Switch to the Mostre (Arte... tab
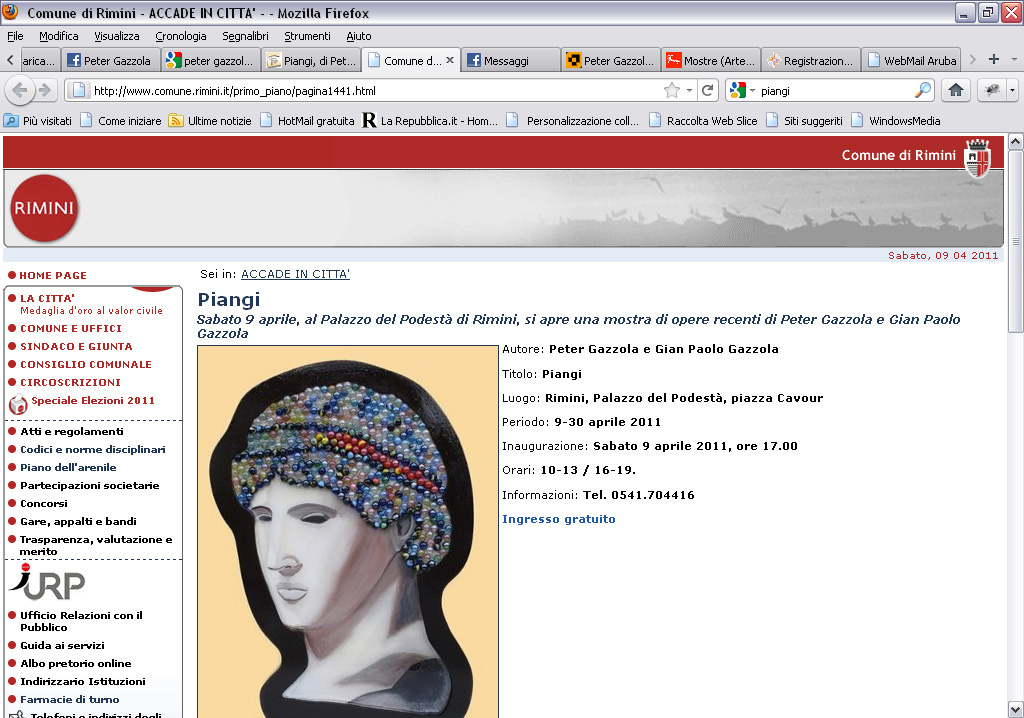This screenshot has height=718, width=1024. pyautogui.click(x=711, y=60)
